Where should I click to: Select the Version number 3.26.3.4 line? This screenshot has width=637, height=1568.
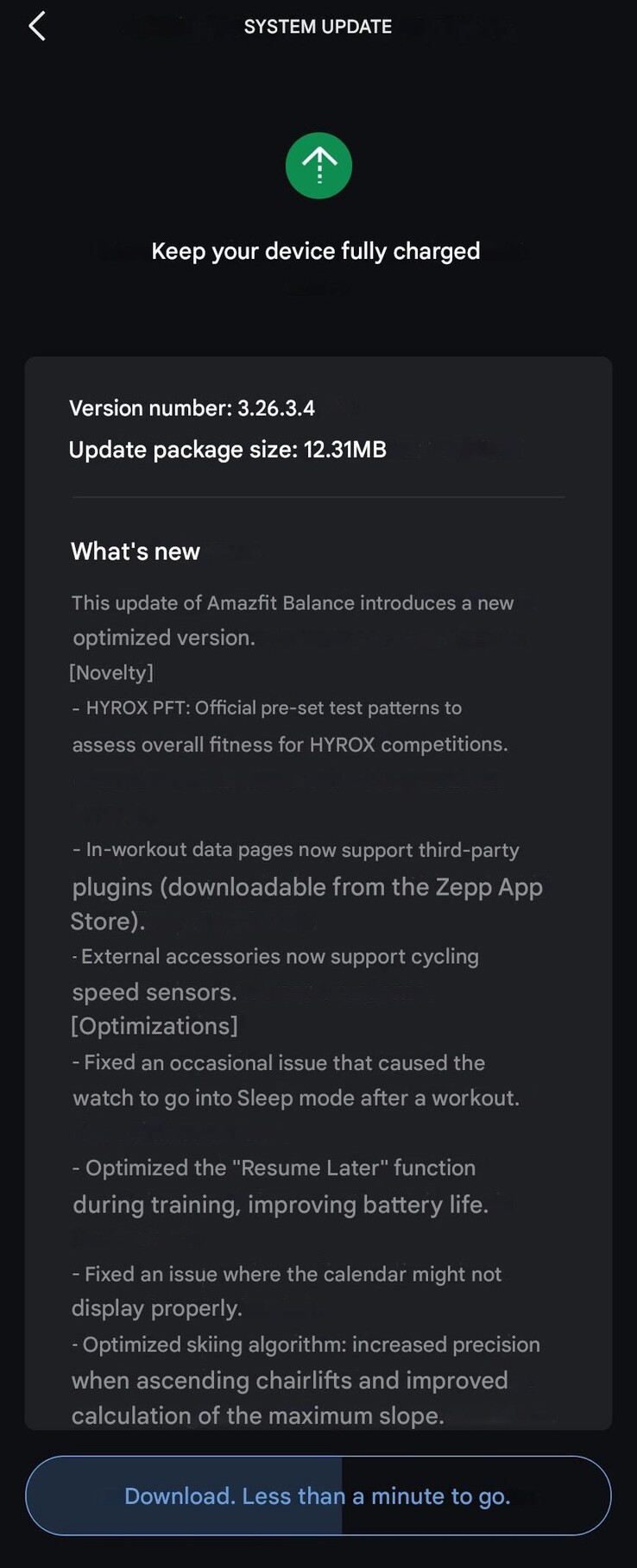[192, 408]
